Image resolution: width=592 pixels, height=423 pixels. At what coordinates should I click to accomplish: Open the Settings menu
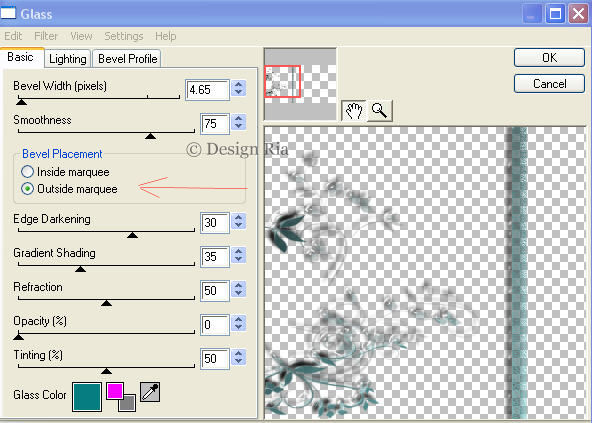pos(124,36)
